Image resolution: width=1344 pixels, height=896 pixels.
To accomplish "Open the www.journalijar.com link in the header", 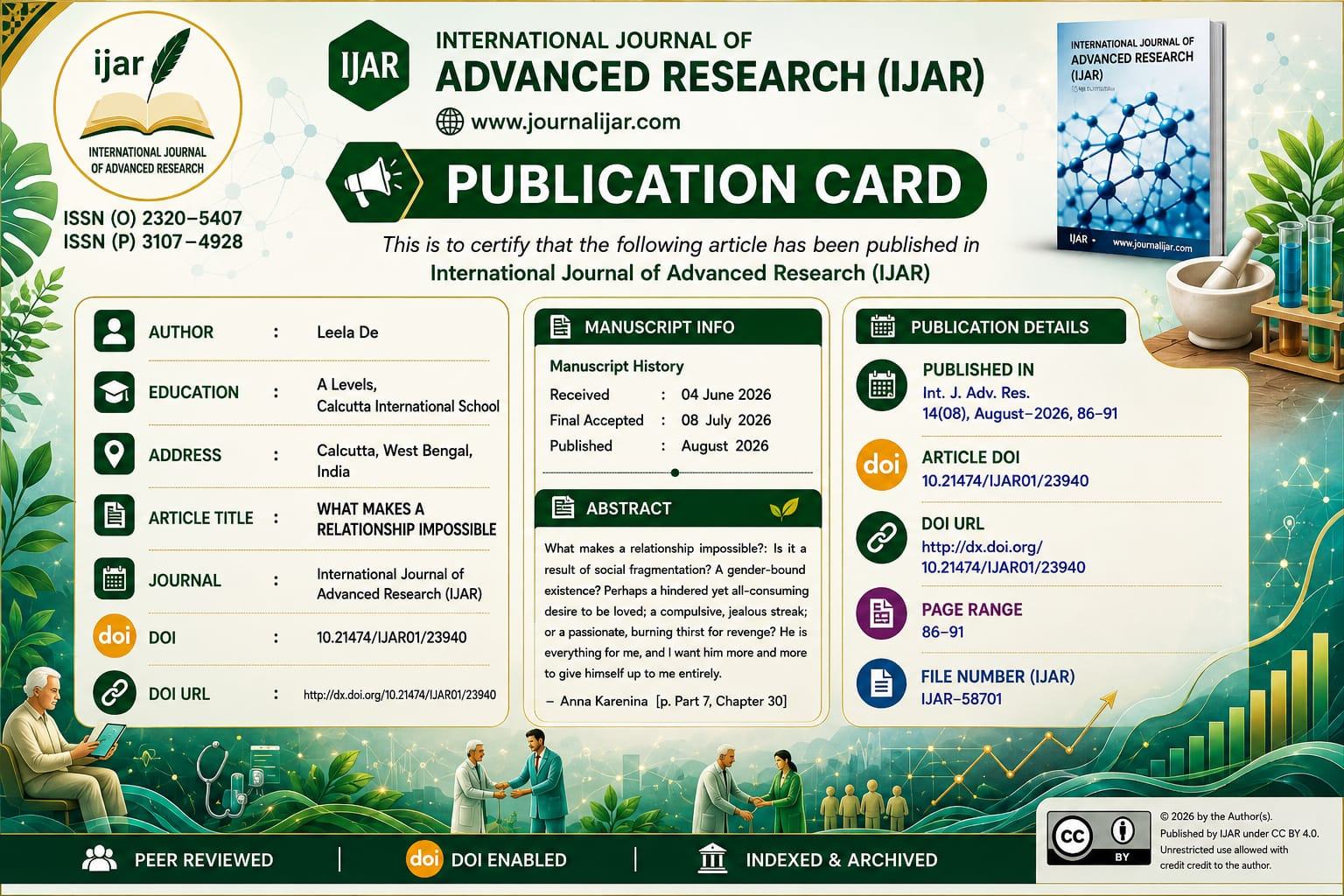I will [576, 122].
